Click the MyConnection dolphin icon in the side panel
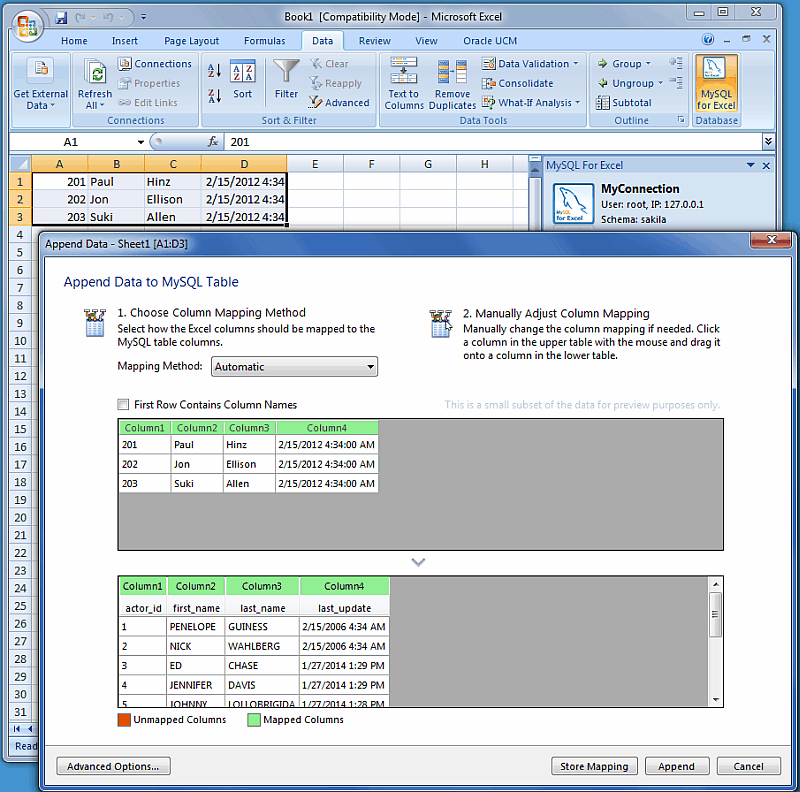 pyautogui.click(x=573, y=204)
